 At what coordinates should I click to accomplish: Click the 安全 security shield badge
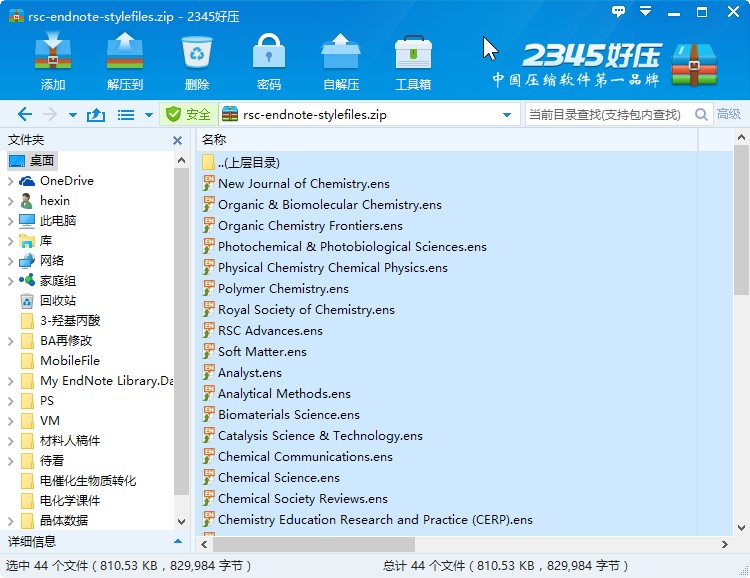[x=188, y=114]
